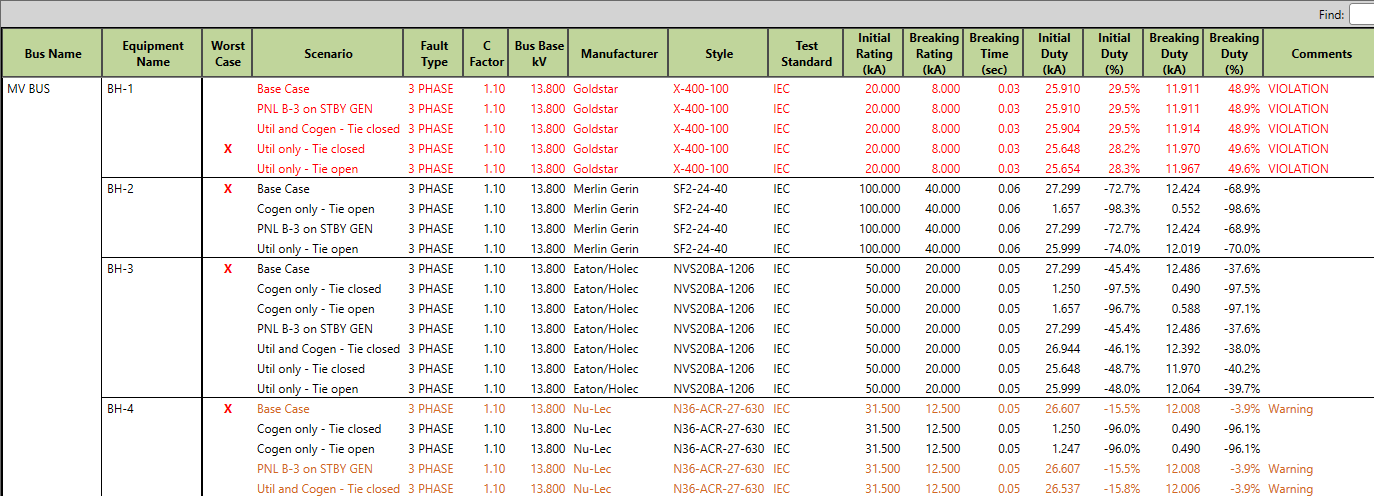
Task: Click breaking duty 0.588 in BH-3 Cogen only - Tie open row
Action: [1186, 309]
